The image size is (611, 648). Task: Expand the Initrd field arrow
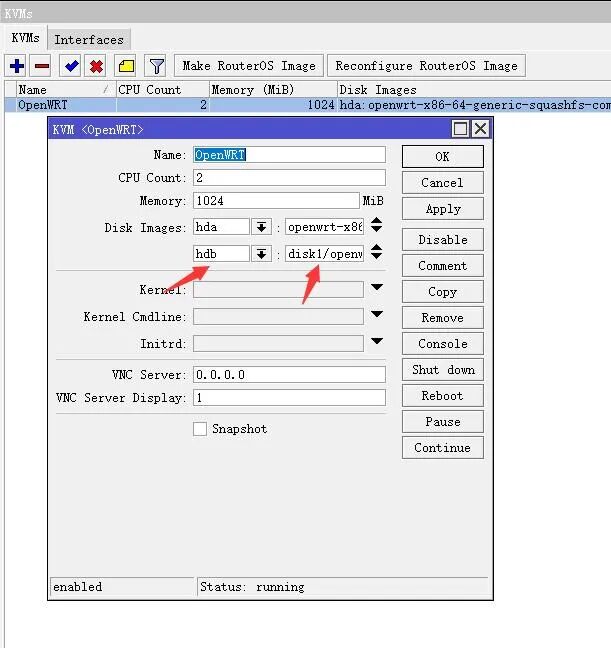tap(377, 341)
